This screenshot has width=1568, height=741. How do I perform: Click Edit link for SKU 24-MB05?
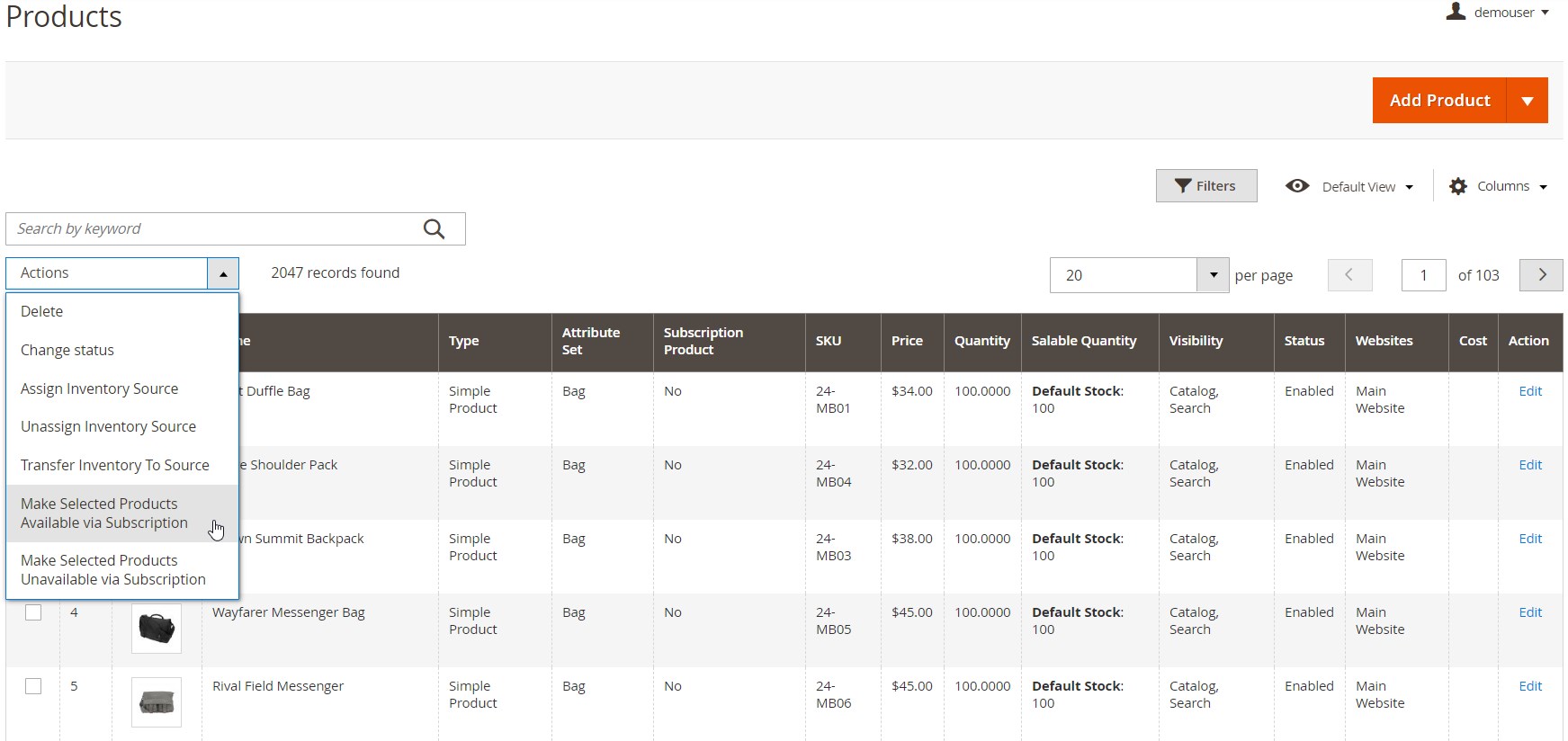pyautogui.click(x=1529, y=612)
